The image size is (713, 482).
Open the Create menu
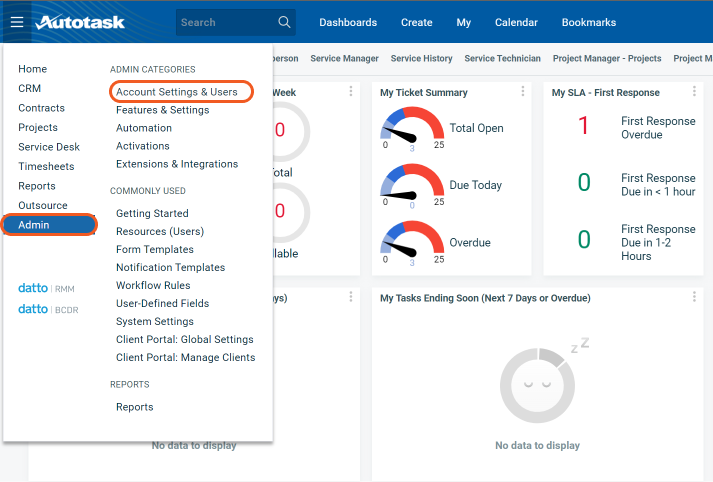[x=416, y=22]
